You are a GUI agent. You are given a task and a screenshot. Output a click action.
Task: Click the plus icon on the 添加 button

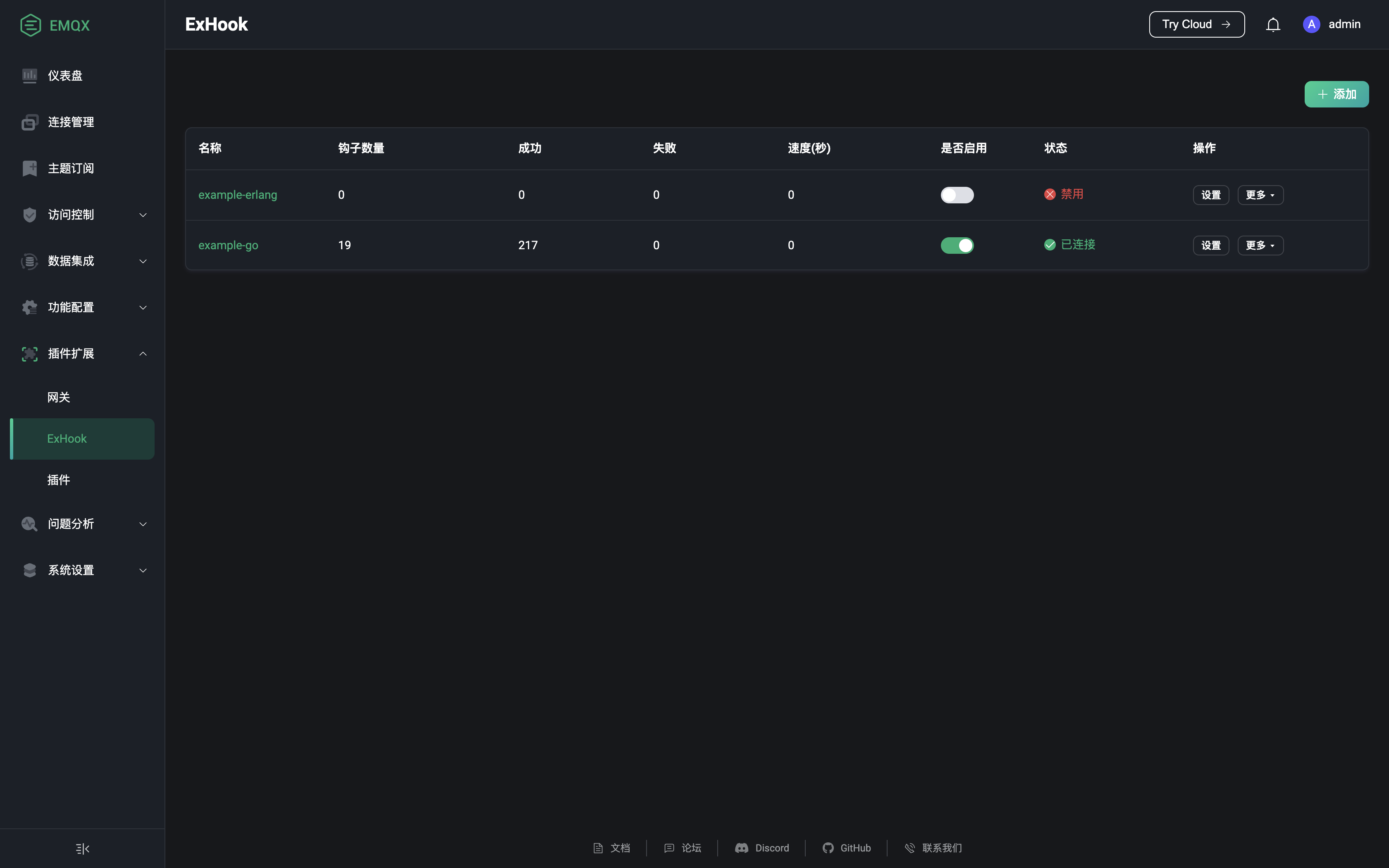pos(1323,94)
